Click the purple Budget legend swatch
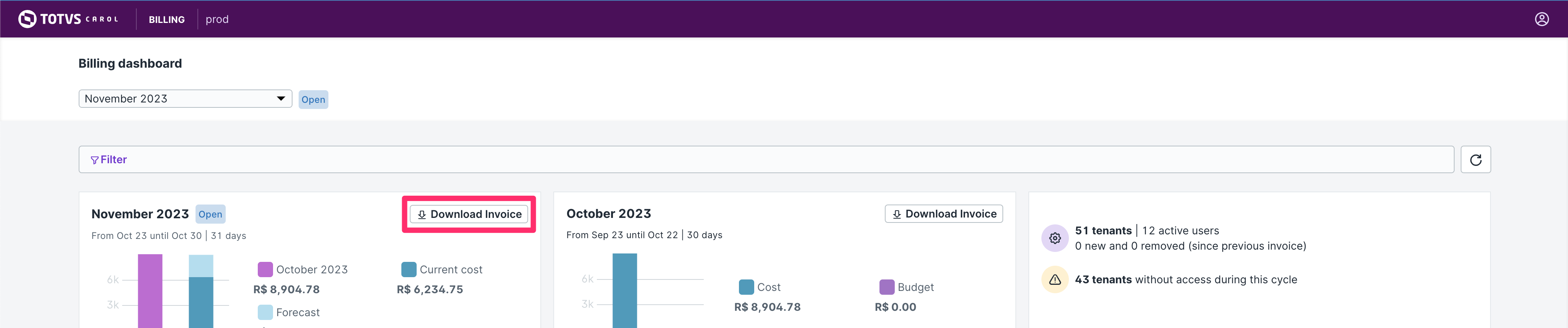This screenshot has height=328, width=1568. tap(887, 287)
